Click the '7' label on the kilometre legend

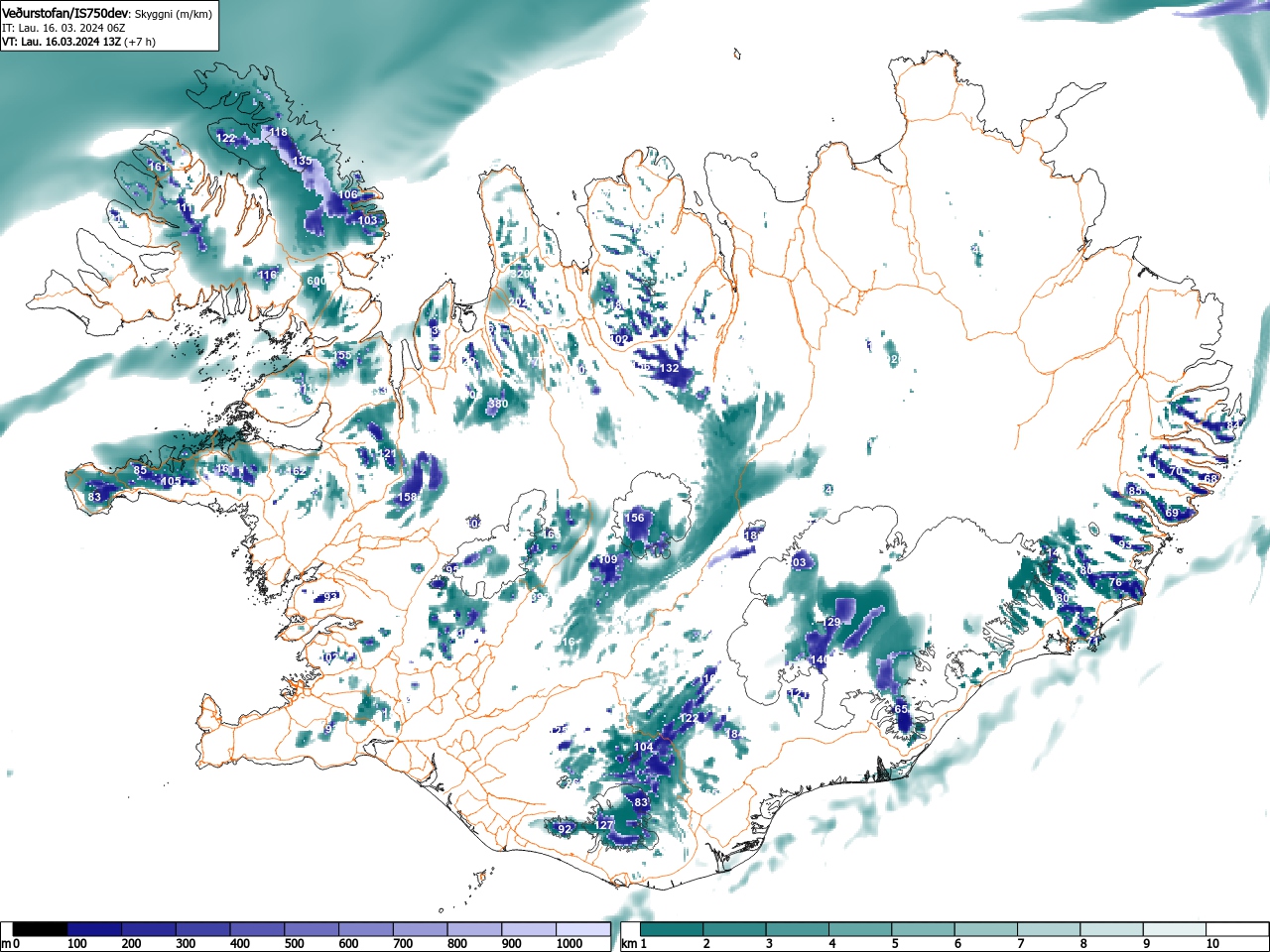coord(1021,944)
